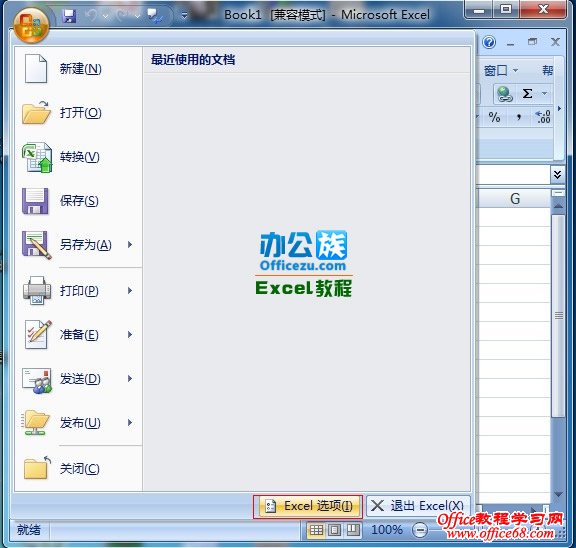
Task: Click the Redo arrow in title bar
Action: click(122, 16)
